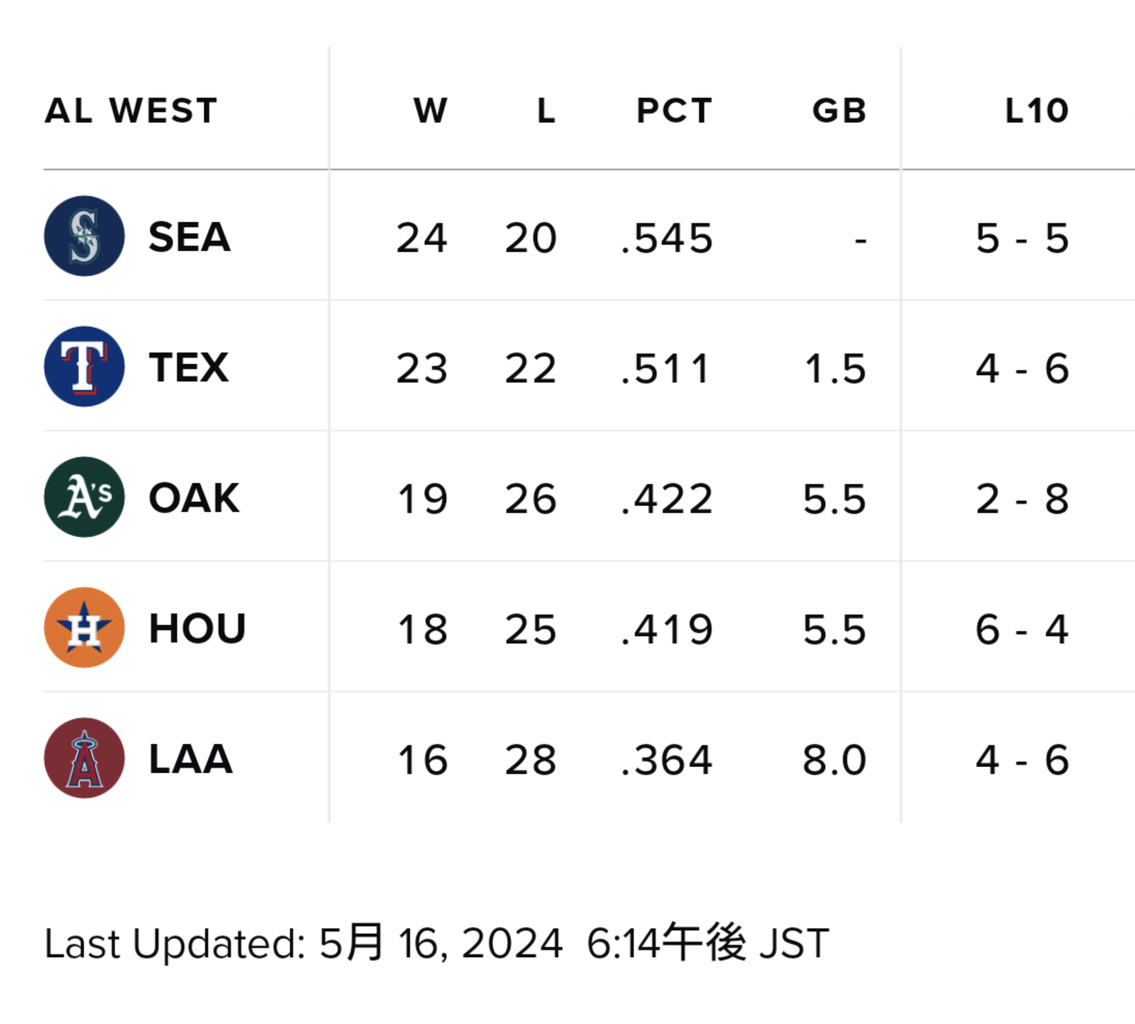The height and width of the screenshot is (1024, 1135).
Task: Sort by the GB column header
Action: coord(839,111)
